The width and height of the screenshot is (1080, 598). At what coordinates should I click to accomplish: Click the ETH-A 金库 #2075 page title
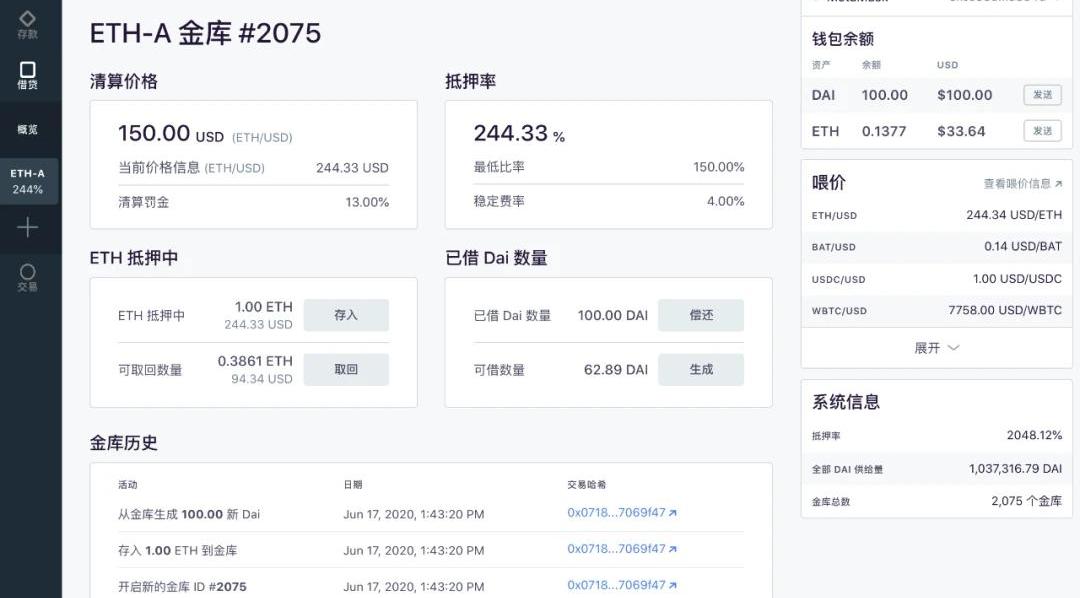205,33
